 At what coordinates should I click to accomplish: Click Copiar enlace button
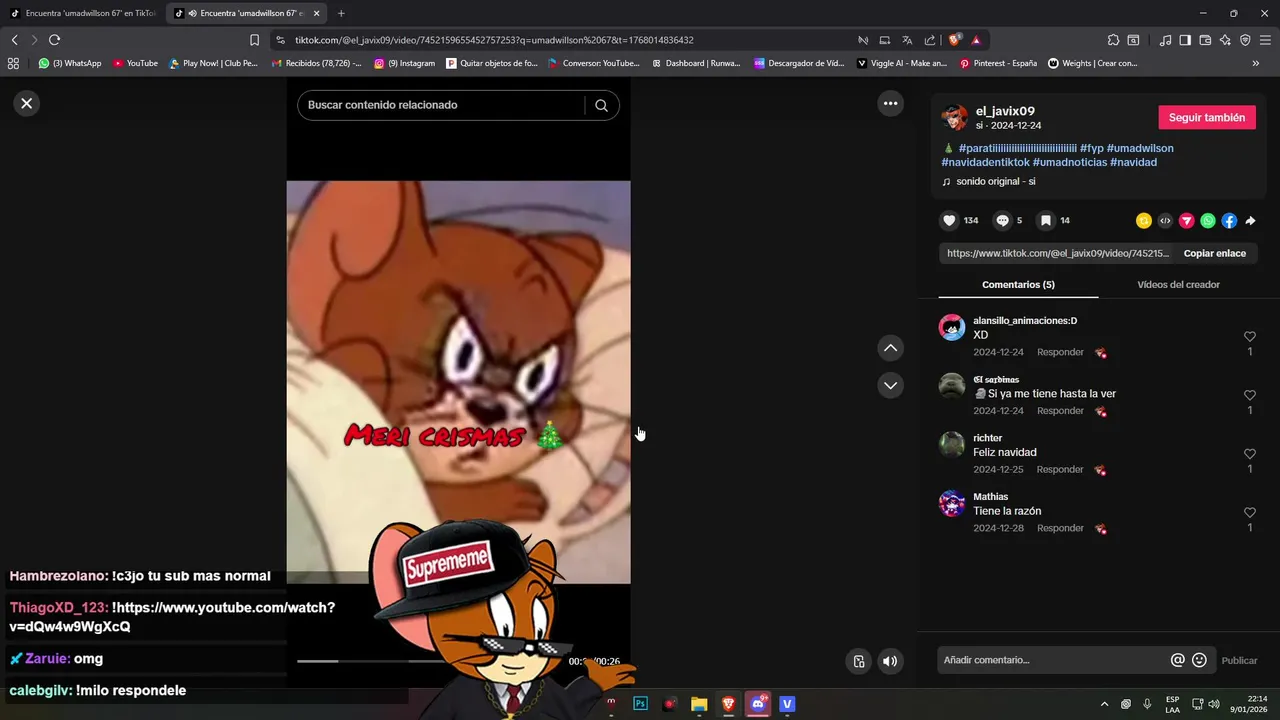tap(1215, 253)
